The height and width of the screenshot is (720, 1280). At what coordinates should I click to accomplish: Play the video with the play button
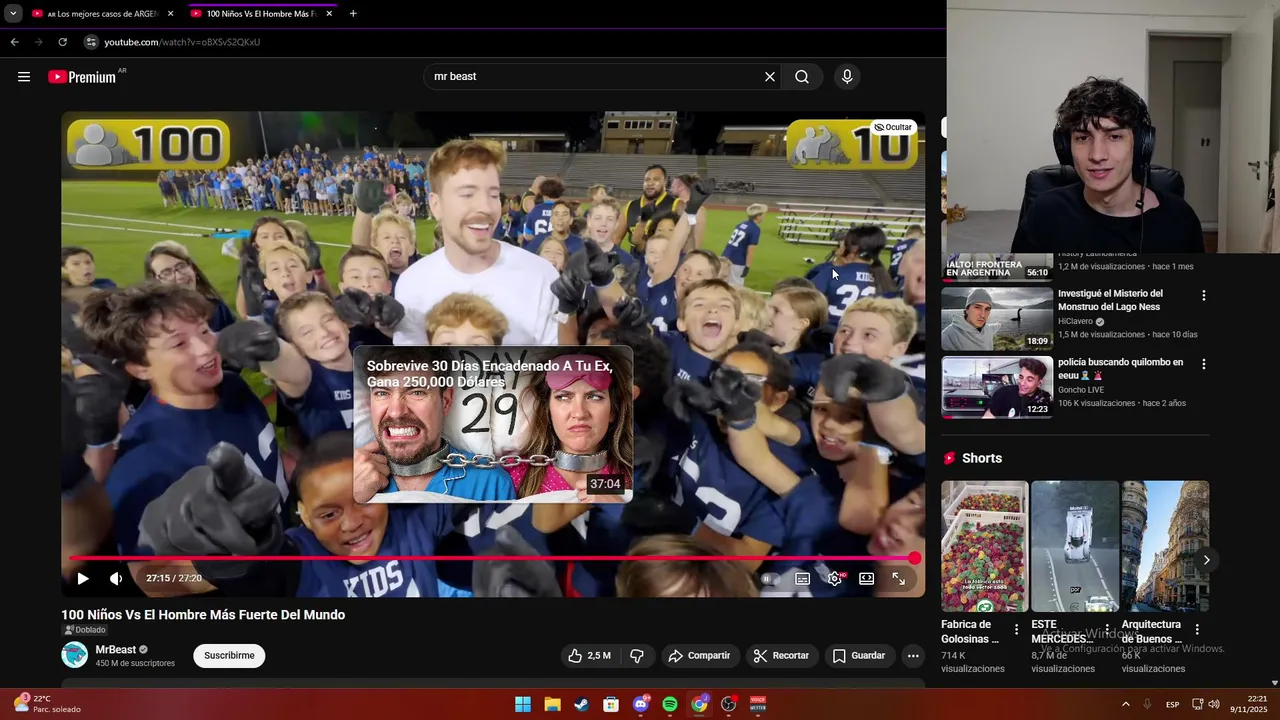(83, 578)
